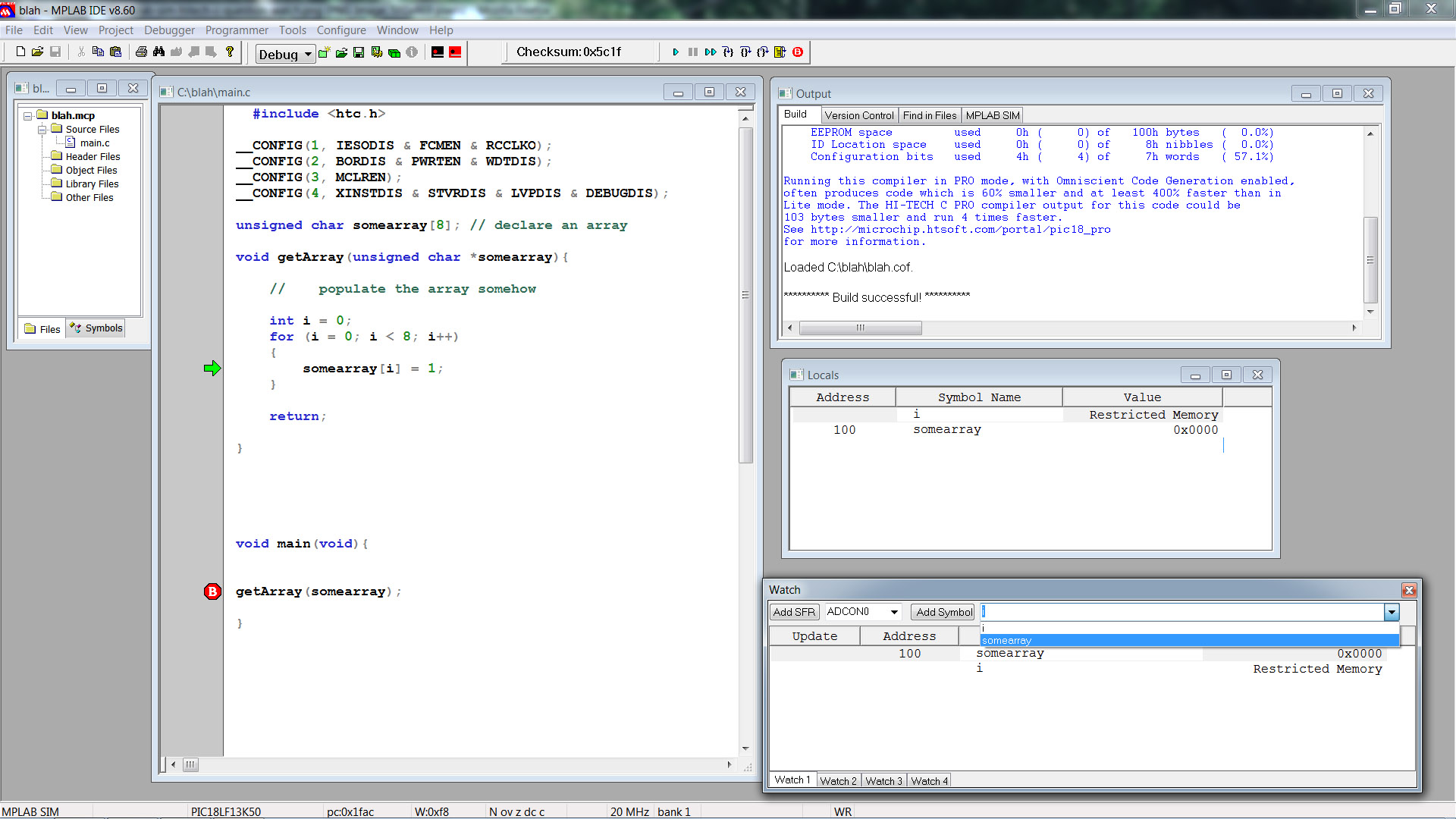The width and height of the screenshot is (1456, 819).
Task: Switch to the Version Control output tab
Action: [x=859, y=115]
